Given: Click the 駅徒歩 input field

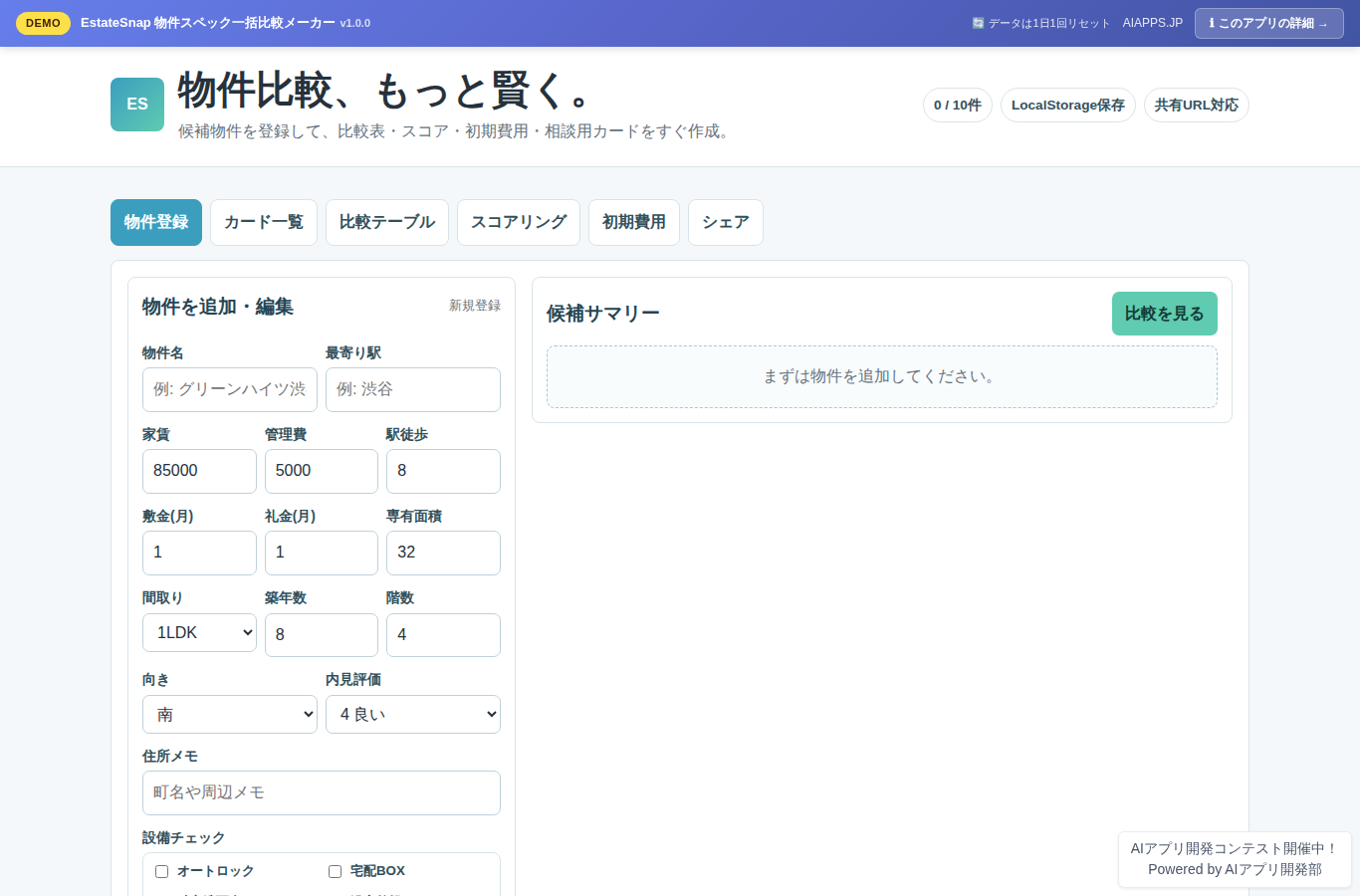Looking at the screenshot, I should pyautogui.click(x=443, y=471).
